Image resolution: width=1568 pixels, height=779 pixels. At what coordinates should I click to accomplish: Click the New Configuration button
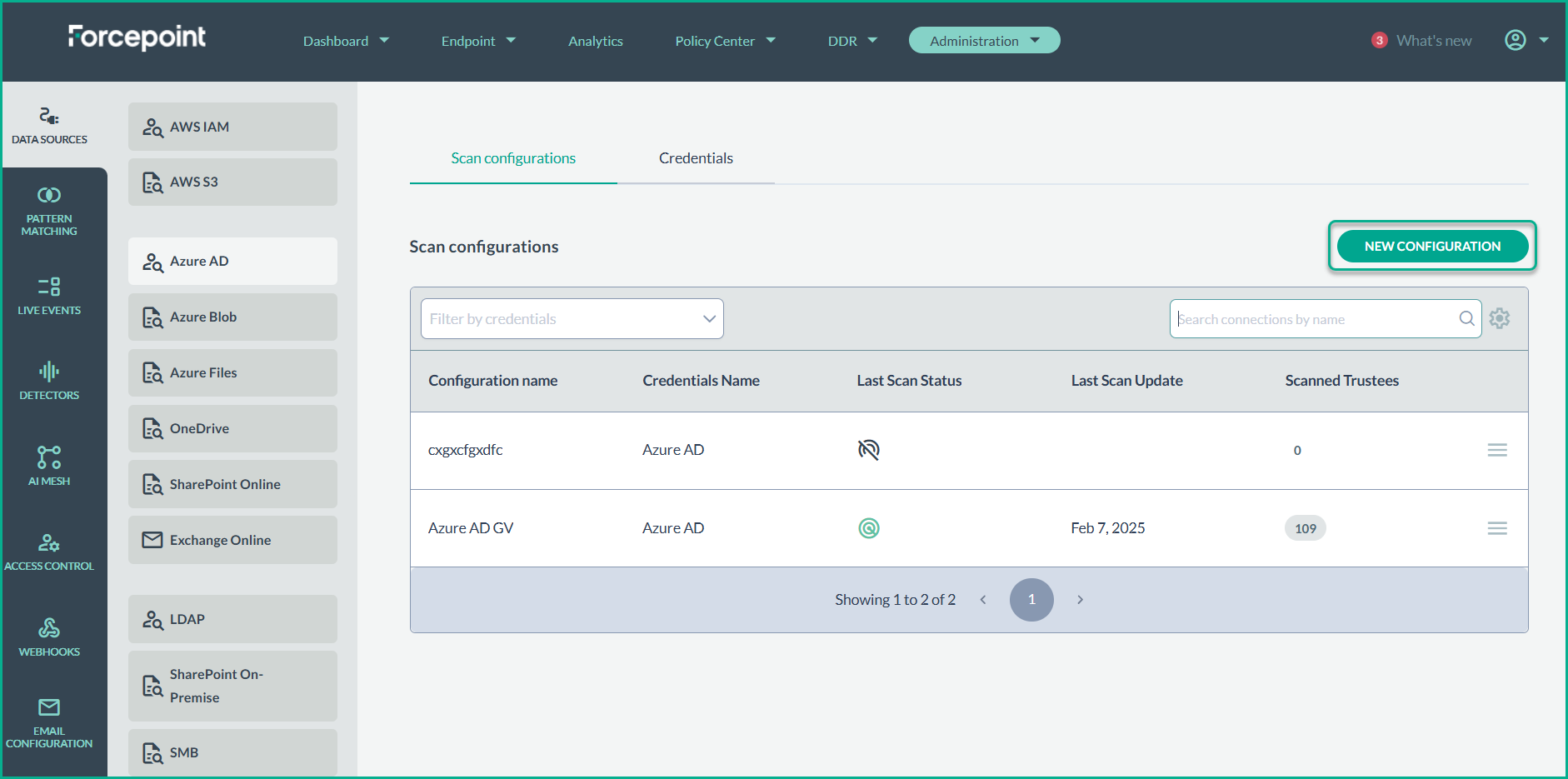tap(1432, 246)
